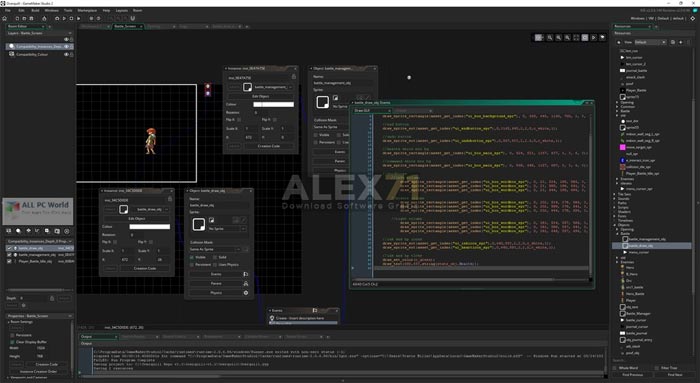Click the delete layer icon
Screen dimensions: 700x383
pos(67,231)
